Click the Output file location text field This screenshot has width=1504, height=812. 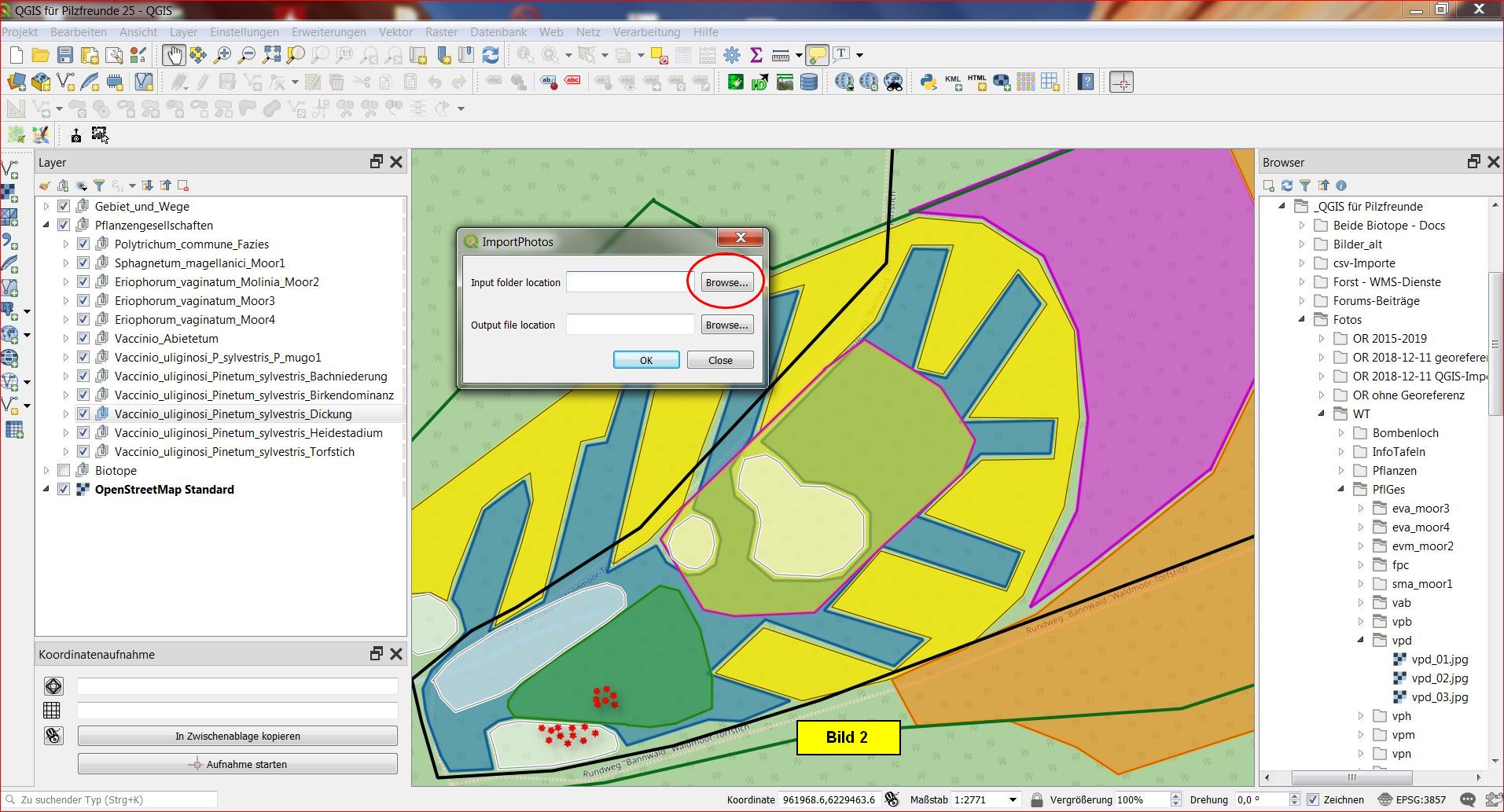[x=630, y=325]
